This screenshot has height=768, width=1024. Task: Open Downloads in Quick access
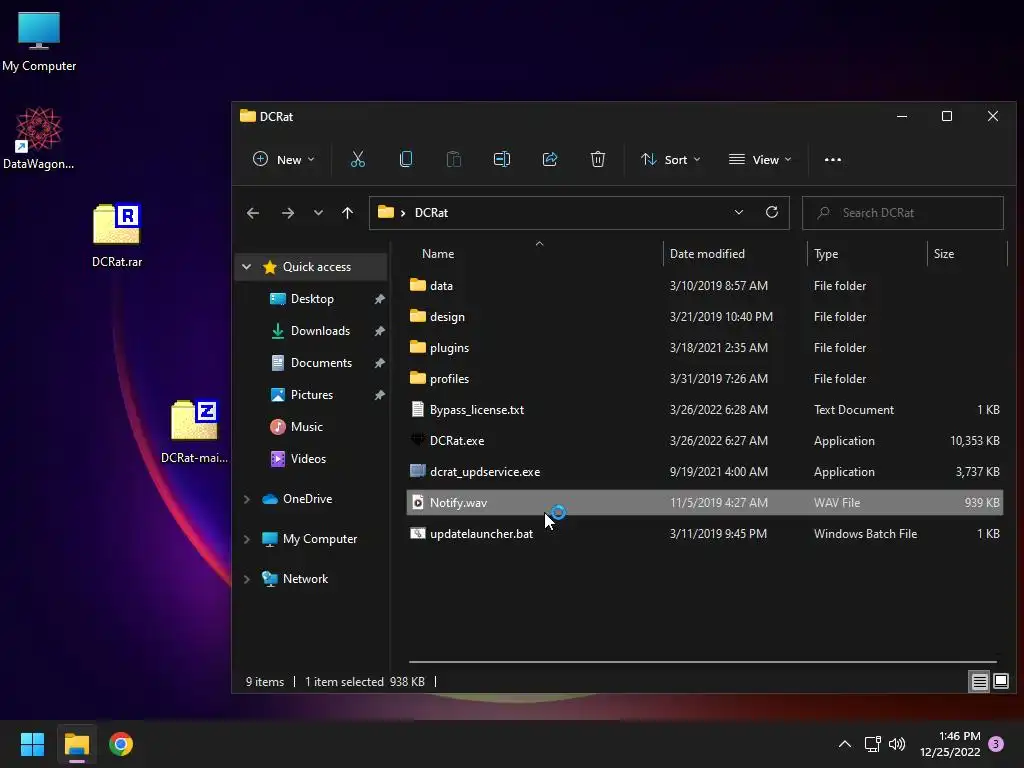pyautogui.click(x=320, y=330)
